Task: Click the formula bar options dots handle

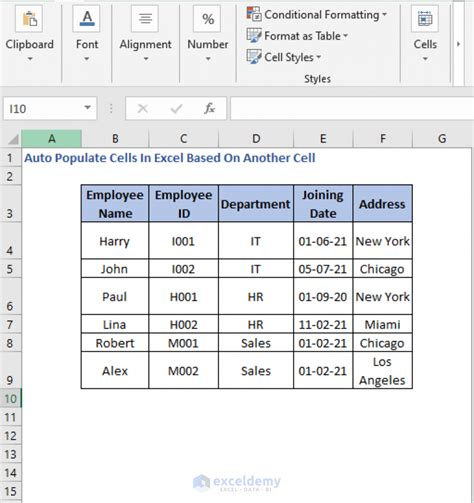Action: 111,108
